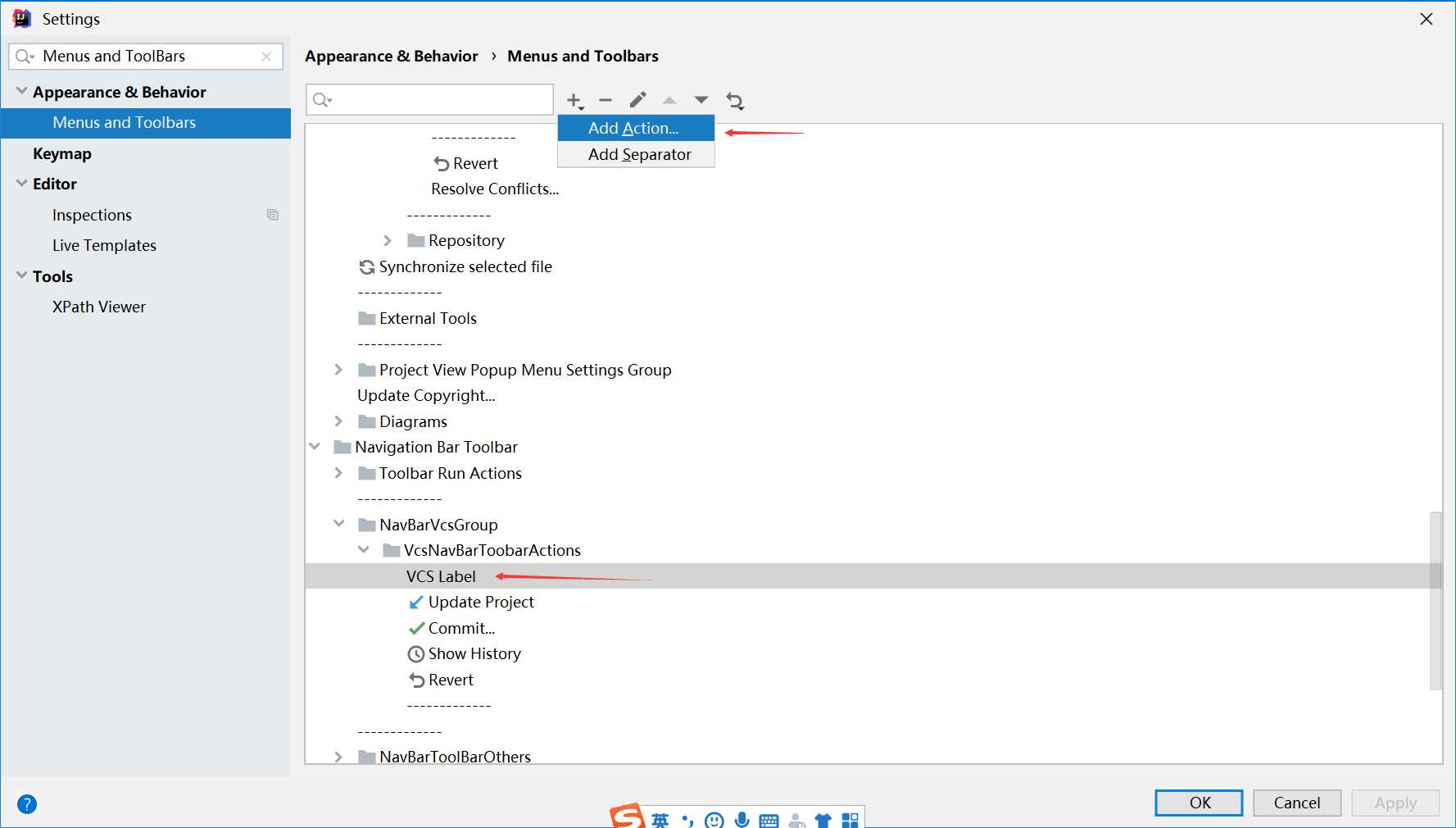This screenshot has width=1456, height=828.
Task: Collapse the Tools section in the sidebar
Action: tap(21, 275)
